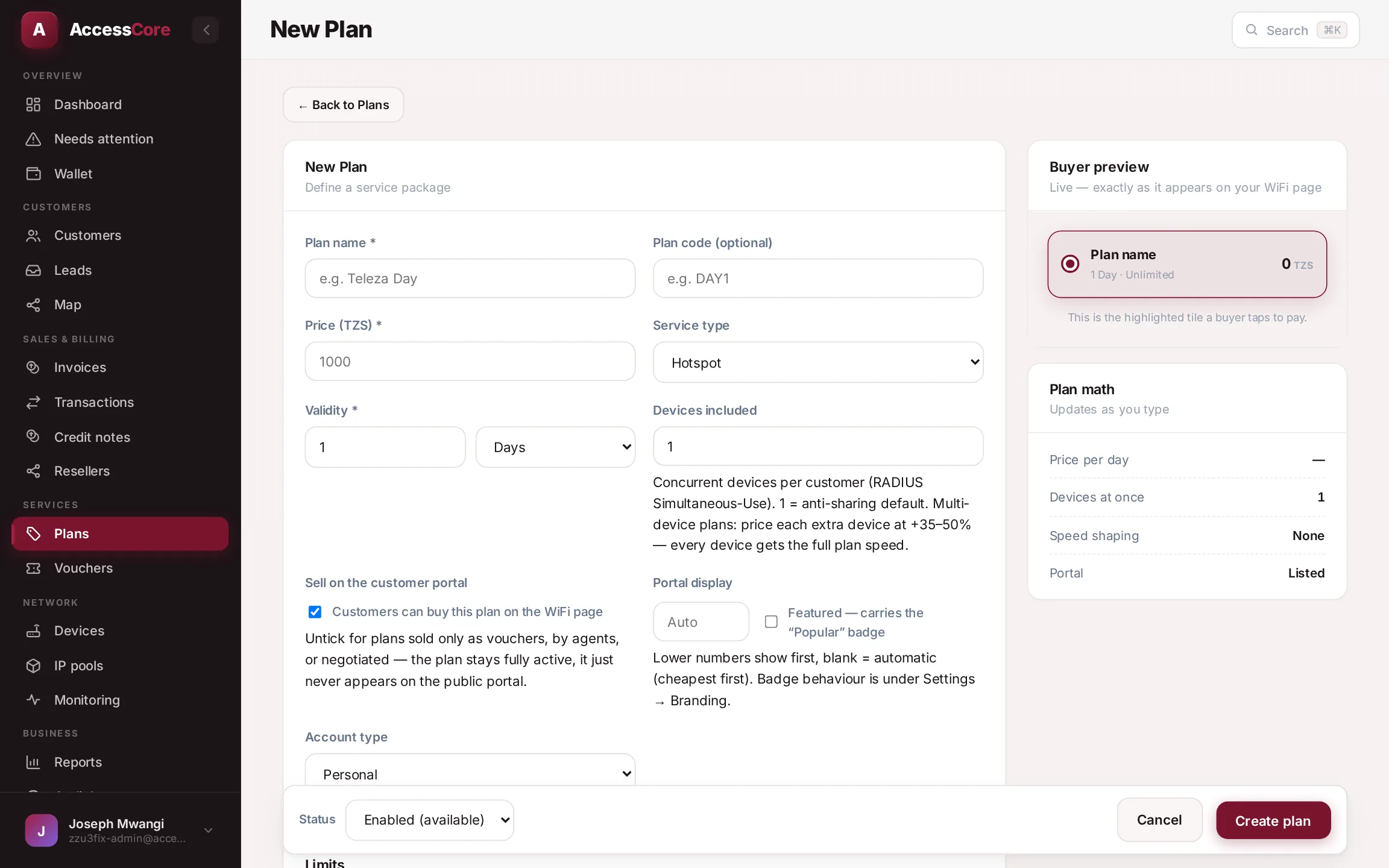Viewport: 1389px width, 868px height.
Task: Click the 'Price per day' row label
Action: (x=1089, y=460)
